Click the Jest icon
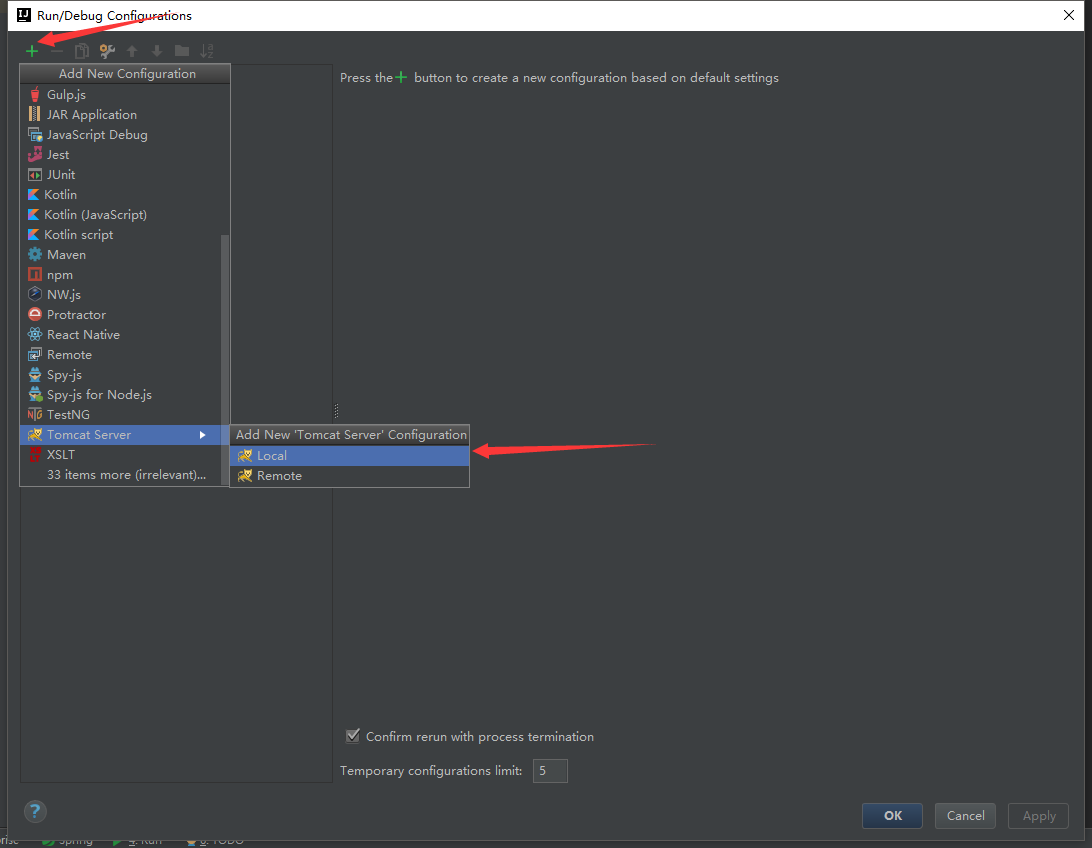Image resolution: width=1092 pixels, height=848 pixels. 35,155
